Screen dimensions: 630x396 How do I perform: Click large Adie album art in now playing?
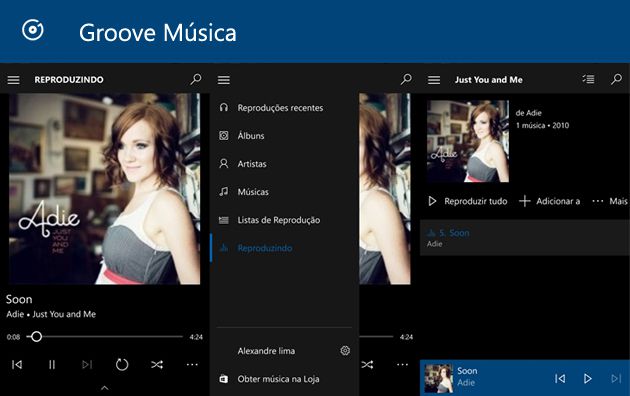[x=104, y=189]
